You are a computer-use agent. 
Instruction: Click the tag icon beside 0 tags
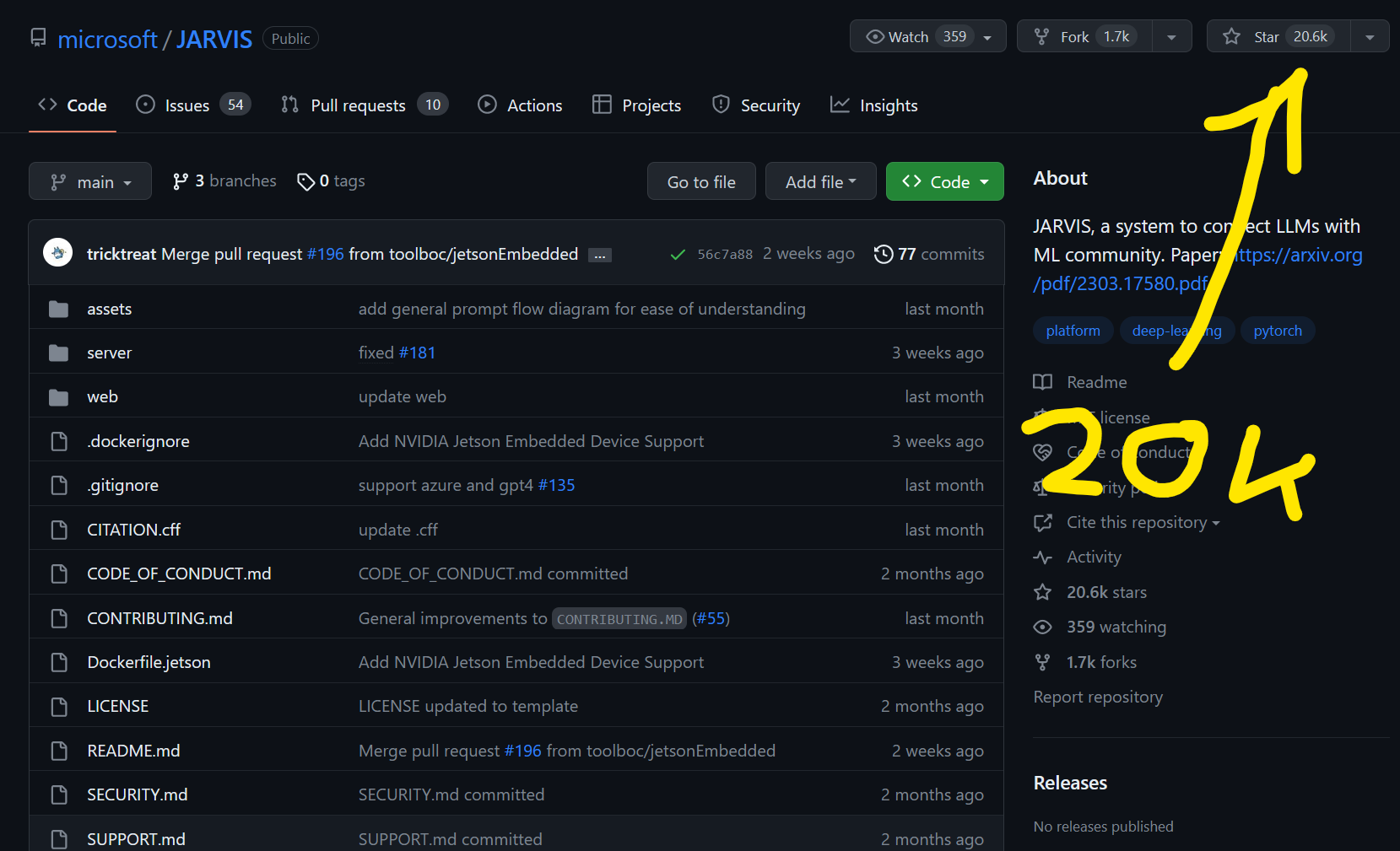[x=305, y=181]
